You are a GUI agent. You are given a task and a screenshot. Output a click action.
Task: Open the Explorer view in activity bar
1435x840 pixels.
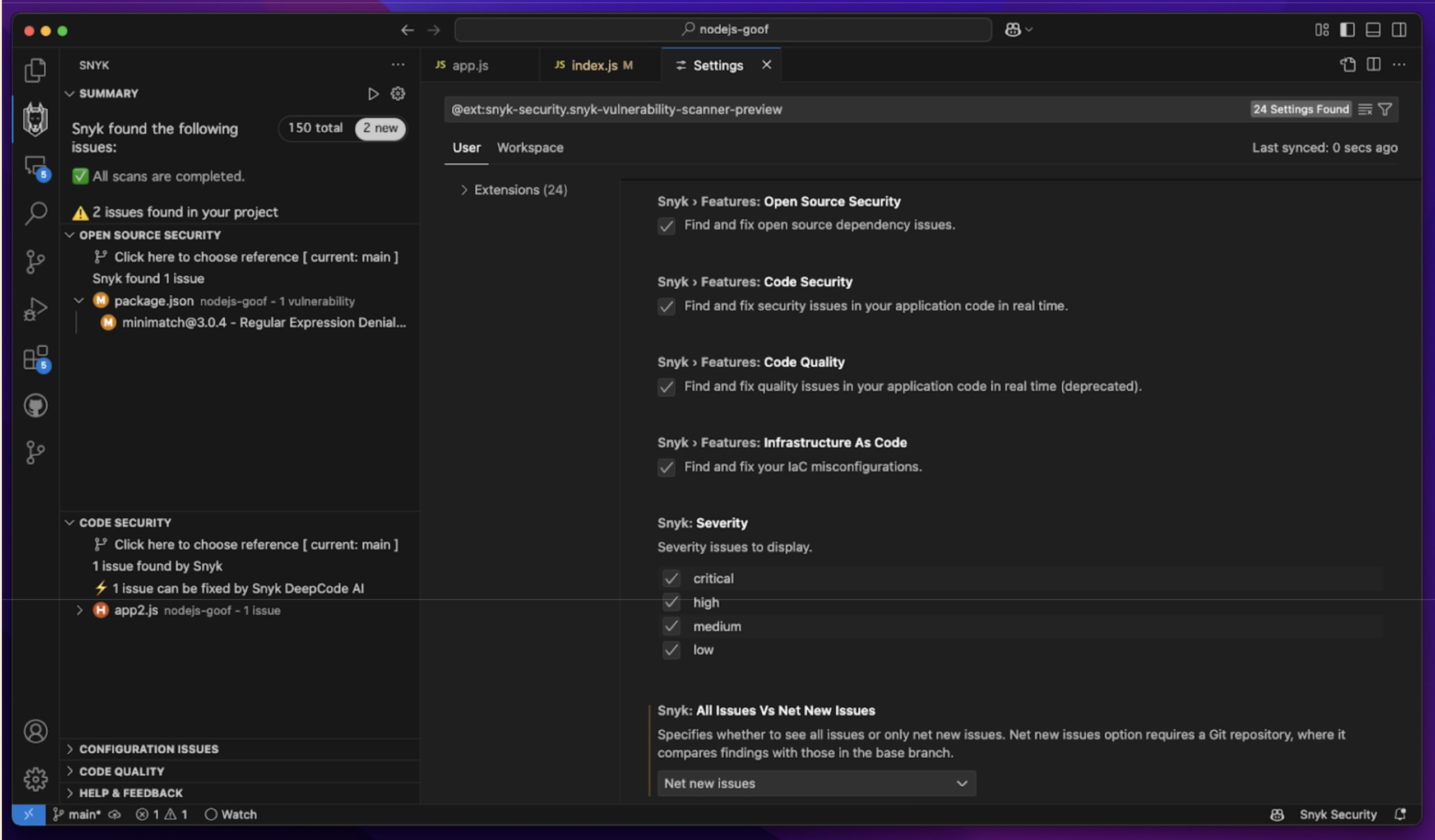click(x=35, y=71)
